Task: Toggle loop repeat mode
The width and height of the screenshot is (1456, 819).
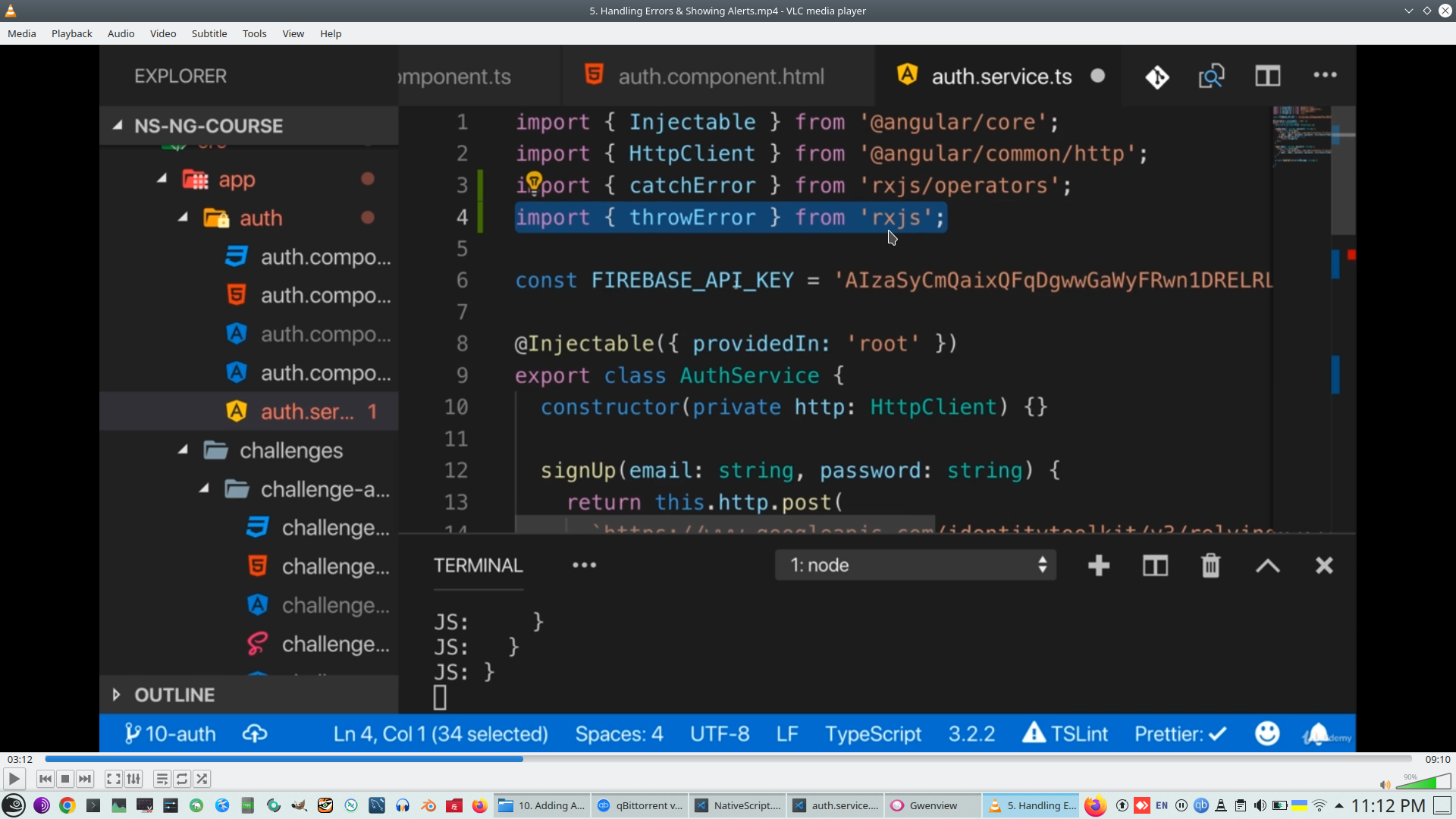Action: 182,779
